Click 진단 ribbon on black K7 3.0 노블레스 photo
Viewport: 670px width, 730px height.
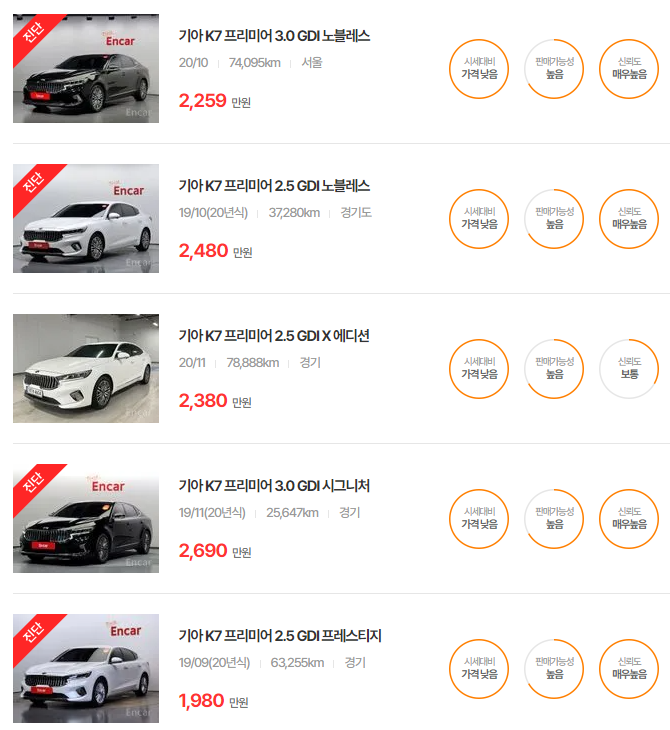click(33, 34)
